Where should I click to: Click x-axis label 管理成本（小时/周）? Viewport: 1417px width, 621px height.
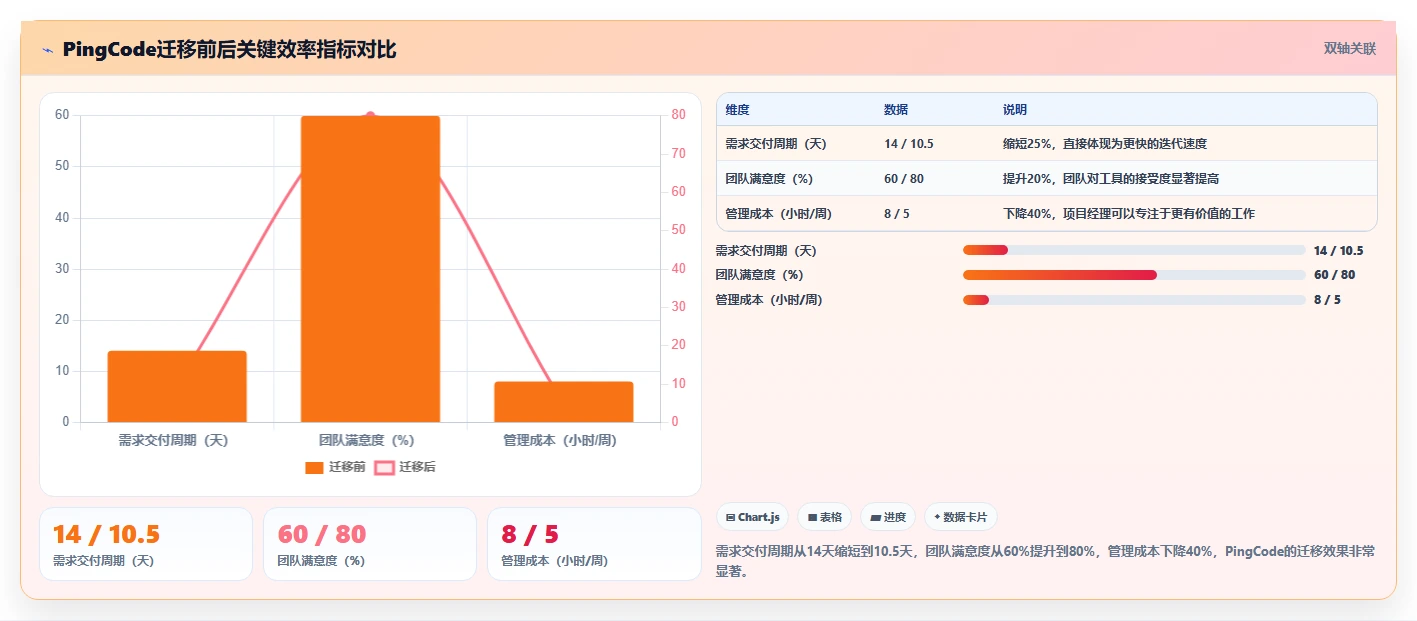point(560,440)
